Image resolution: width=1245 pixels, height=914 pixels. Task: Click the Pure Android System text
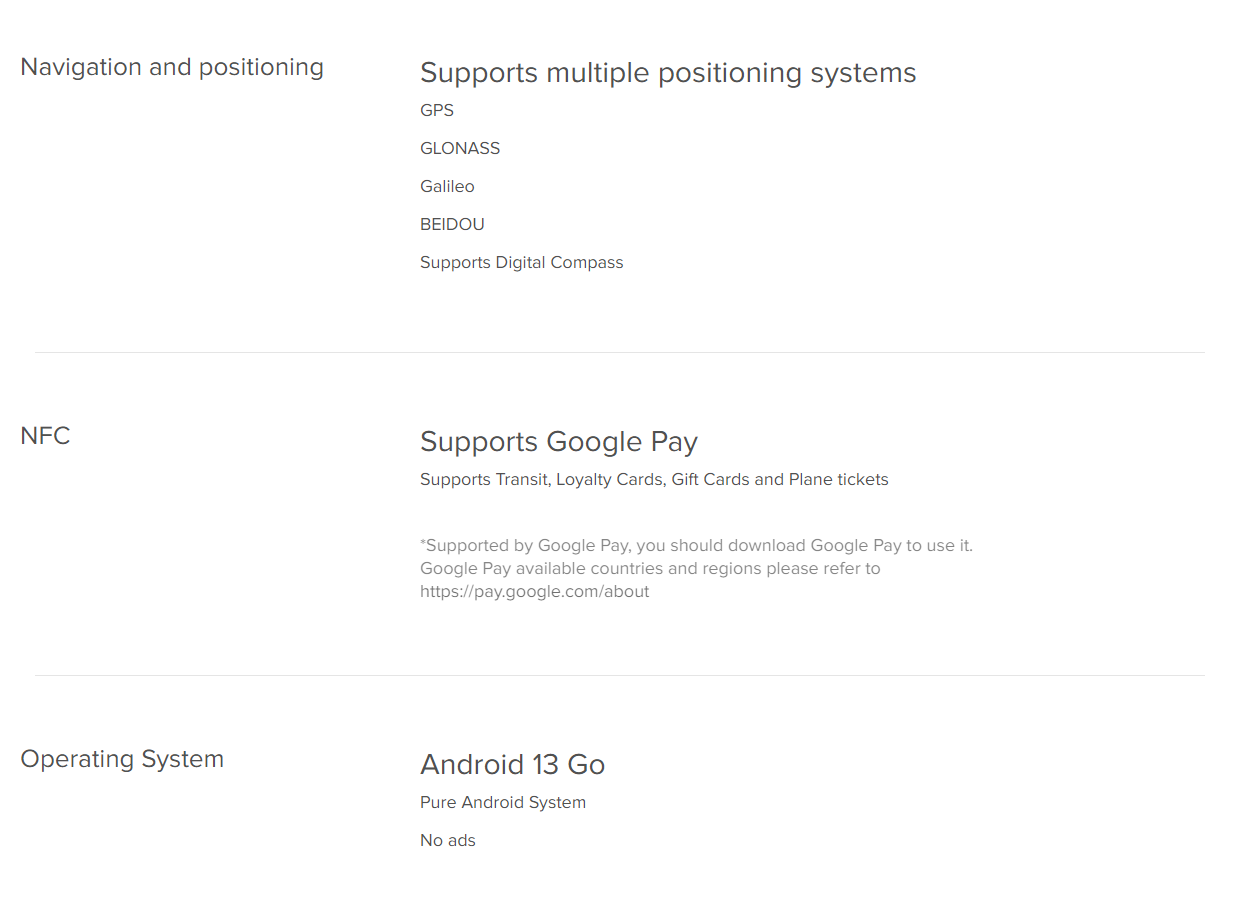coord(503,802)
